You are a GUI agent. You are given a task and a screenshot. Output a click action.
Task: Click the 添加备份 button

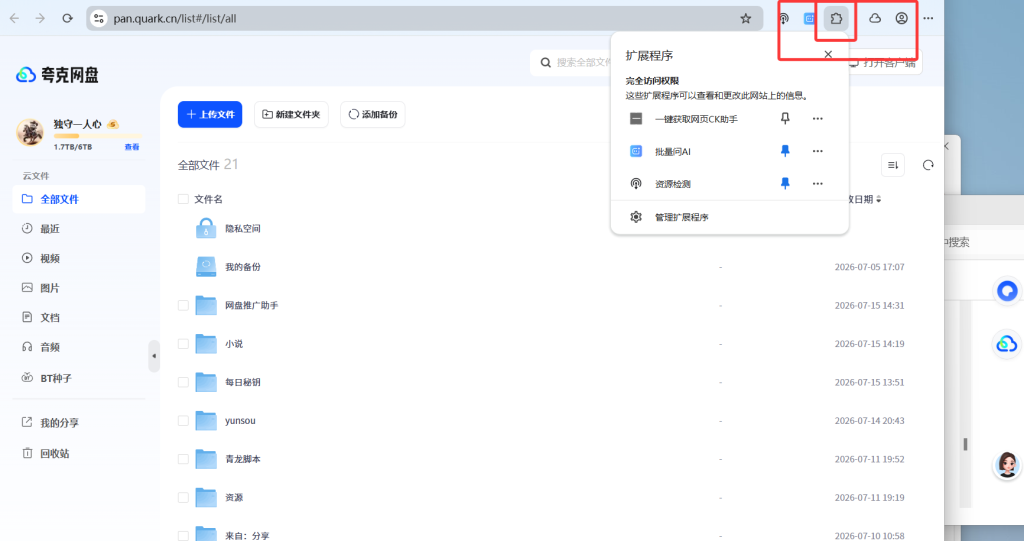(x=372, y=114)
